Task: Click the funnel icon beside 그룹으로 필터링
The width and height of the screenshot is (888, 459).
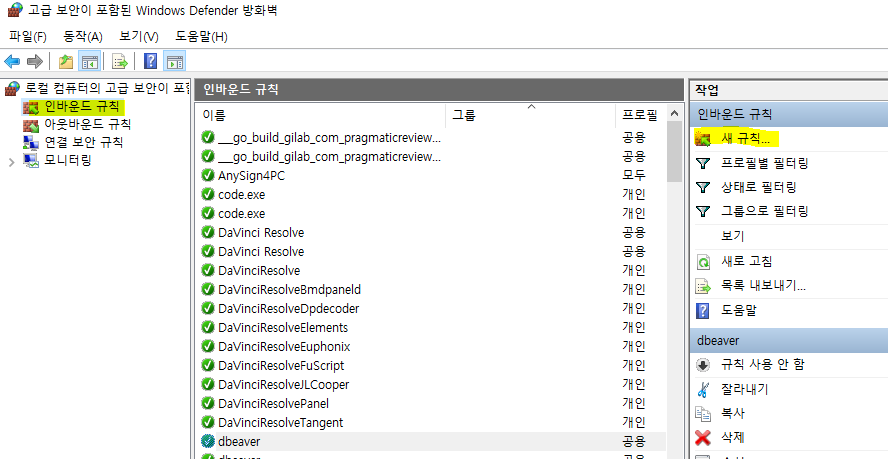Action: [703, 212]
